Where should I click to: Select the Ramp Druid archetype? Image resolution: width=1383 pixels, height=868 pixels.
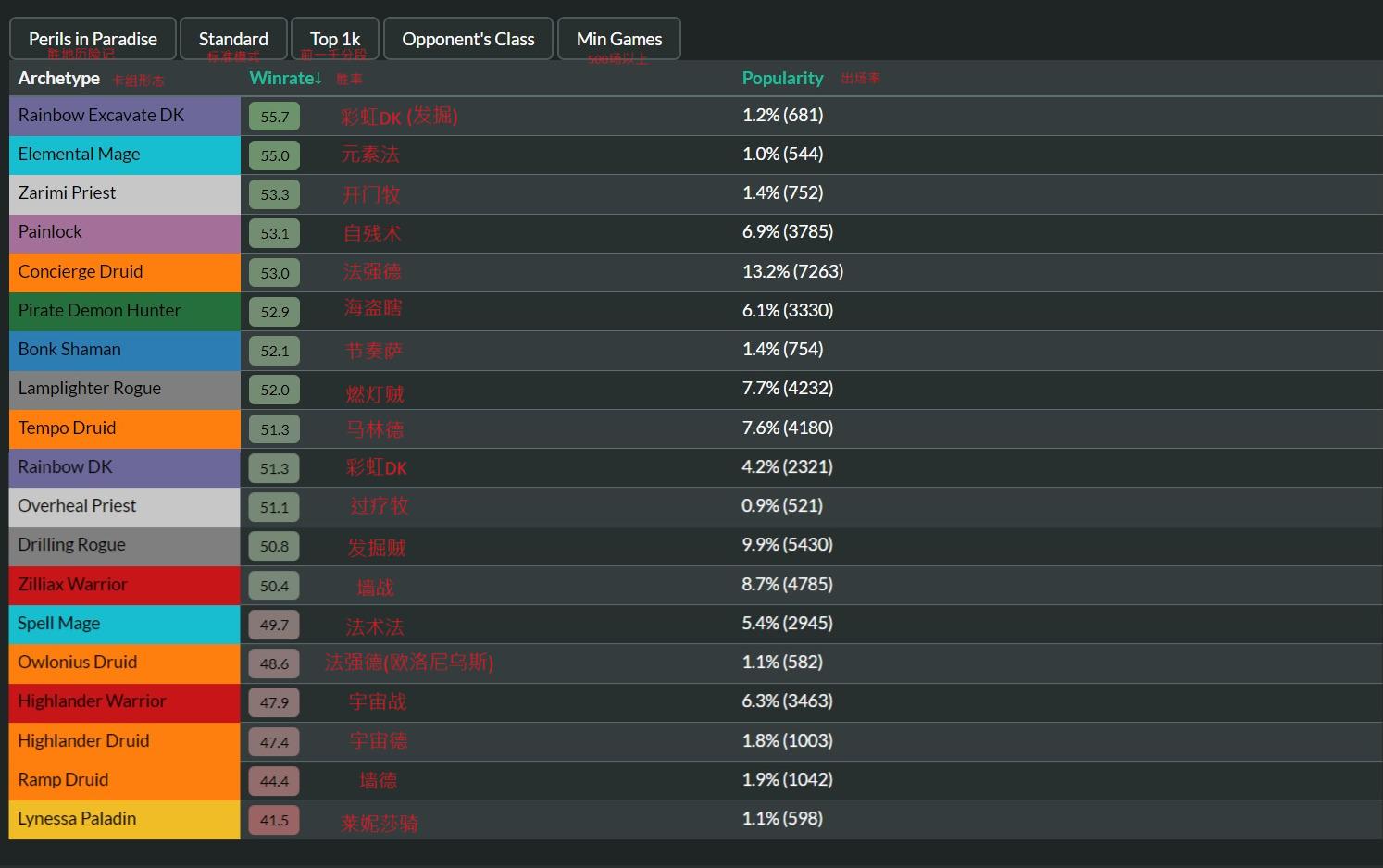[125, 780]
